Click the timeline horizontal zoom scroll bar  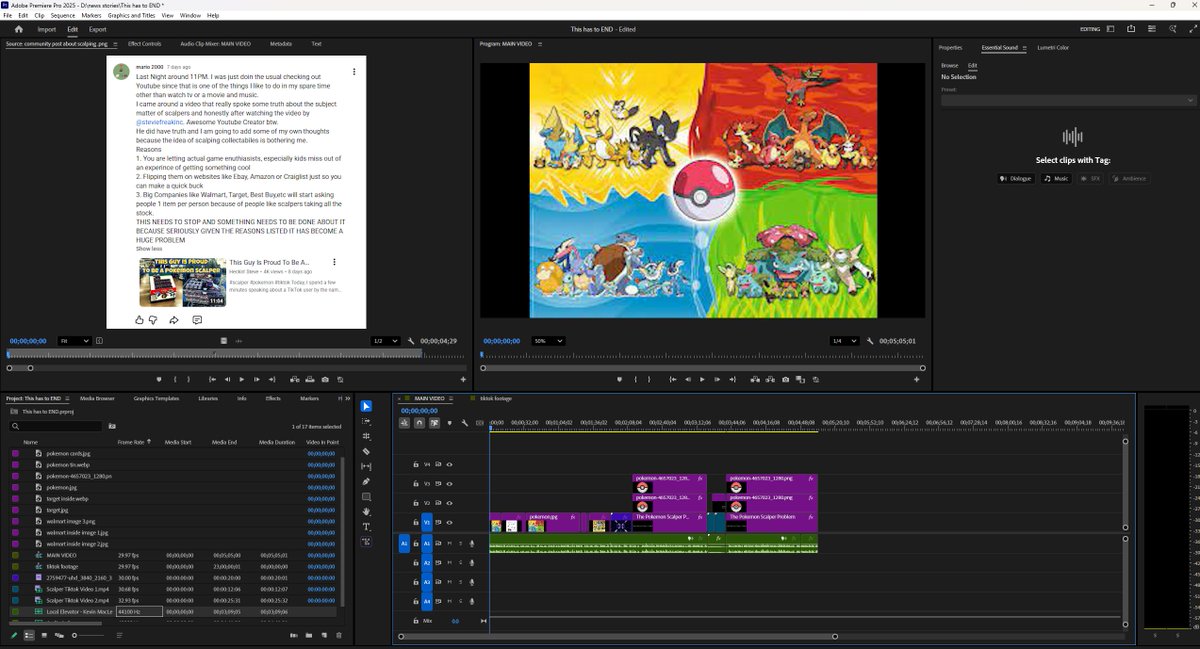[618, 636]
